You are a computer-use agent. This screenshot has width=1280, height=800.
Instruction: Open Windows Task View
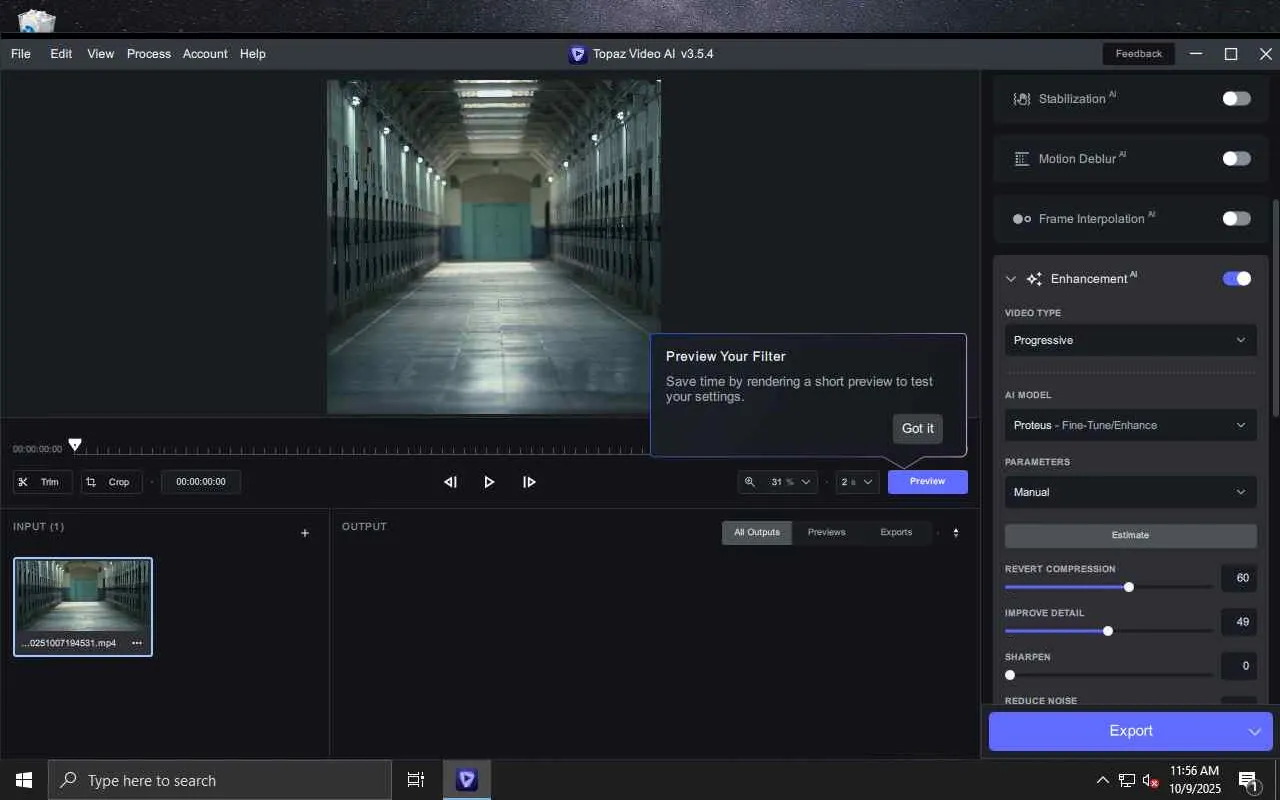pyautogui.click(x=416, y=780)
